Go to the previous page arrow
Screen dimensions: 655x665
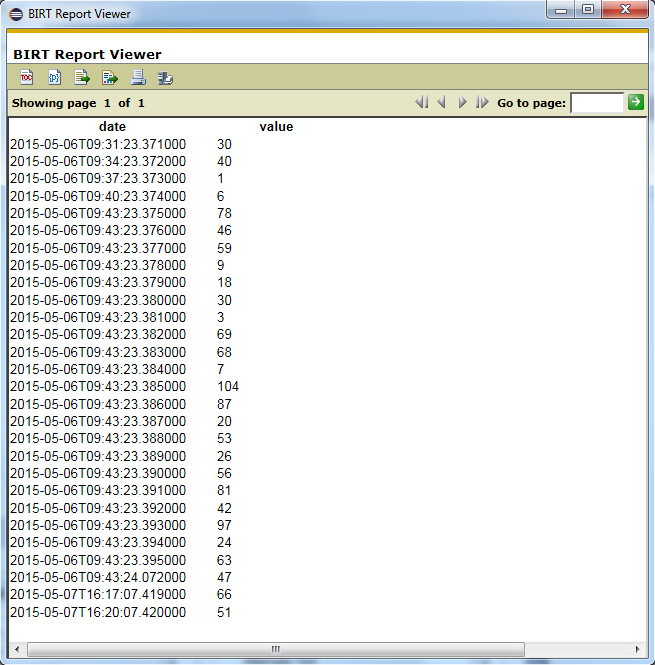[441, 102]
